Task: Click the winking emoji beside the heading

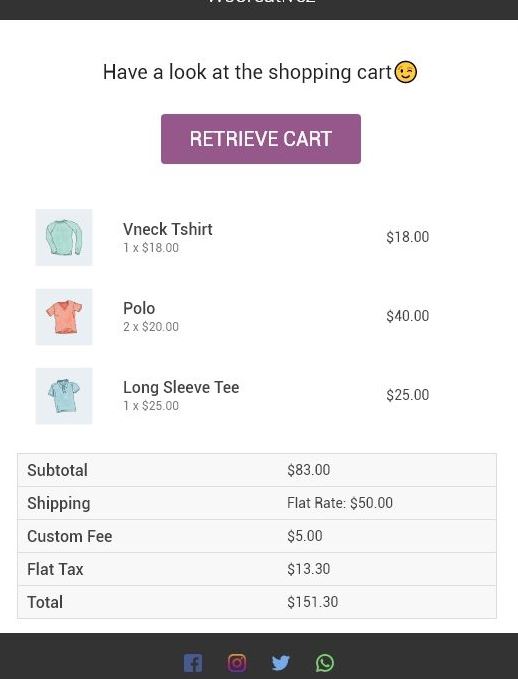Action: [x=406, y=72]
